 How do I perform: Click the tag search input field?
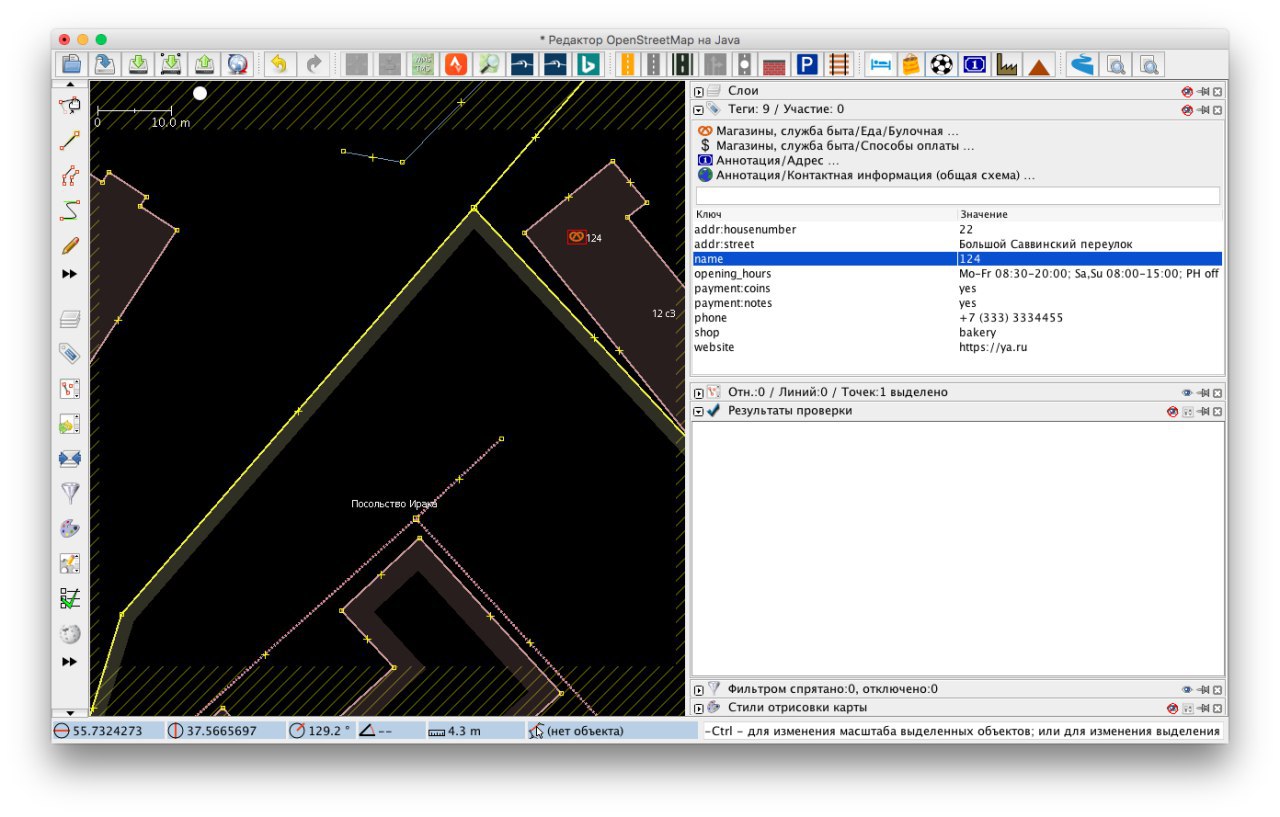click(x=958, y=196)
